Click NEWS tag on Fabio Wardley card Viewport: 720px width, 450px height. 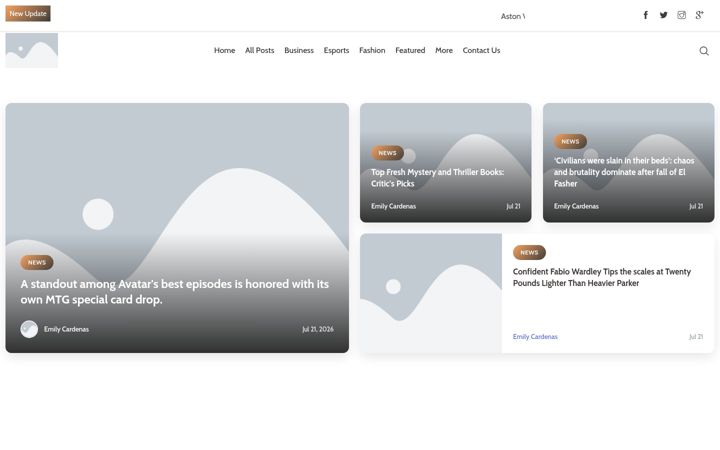529,253
